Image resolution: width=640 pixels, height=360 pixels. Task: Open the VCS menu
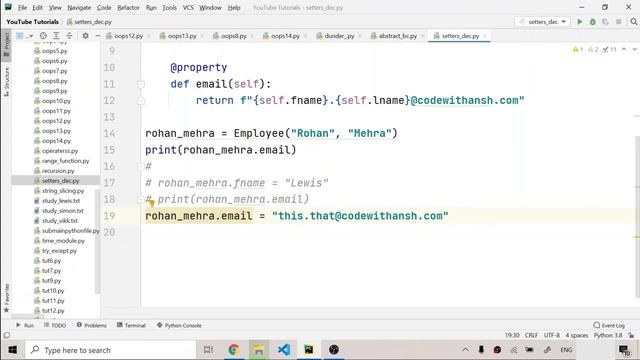188,7
